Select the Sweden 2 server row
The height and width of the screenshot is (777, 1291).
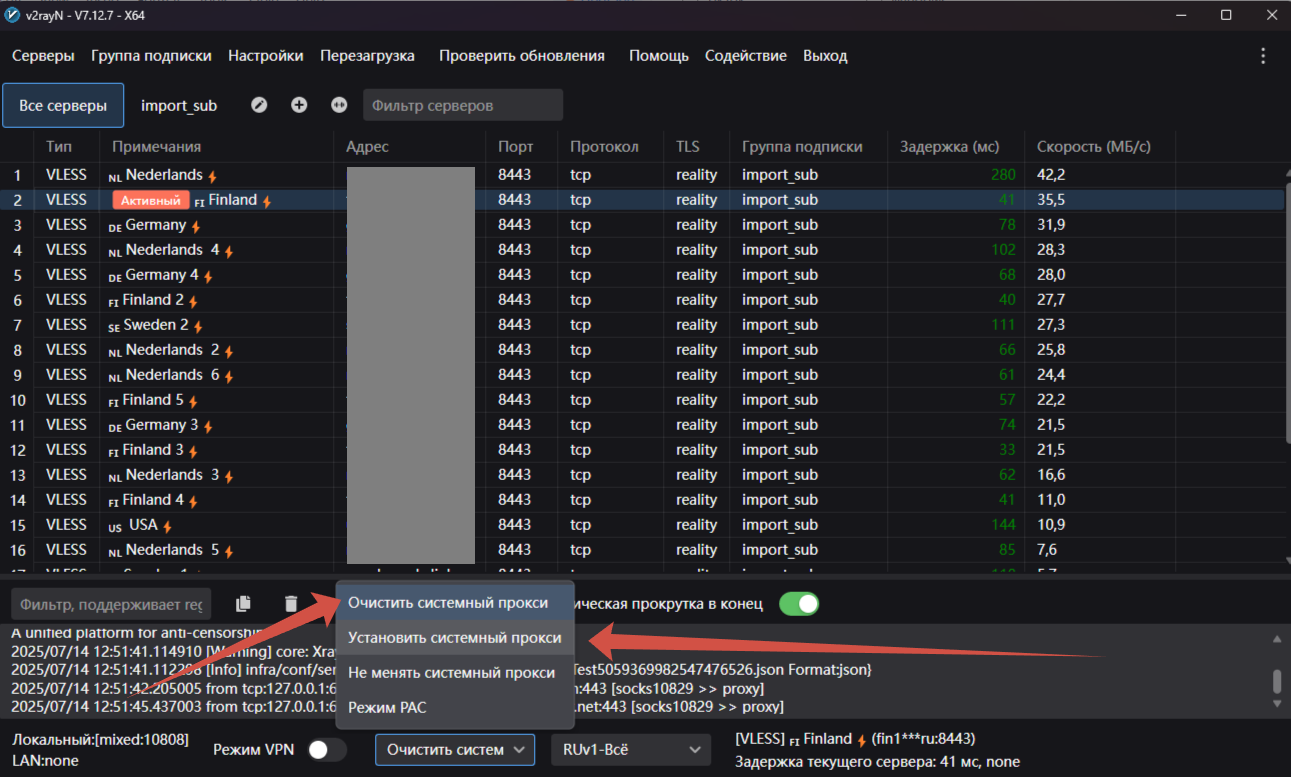pyautogui.click(x=642, y=325)
